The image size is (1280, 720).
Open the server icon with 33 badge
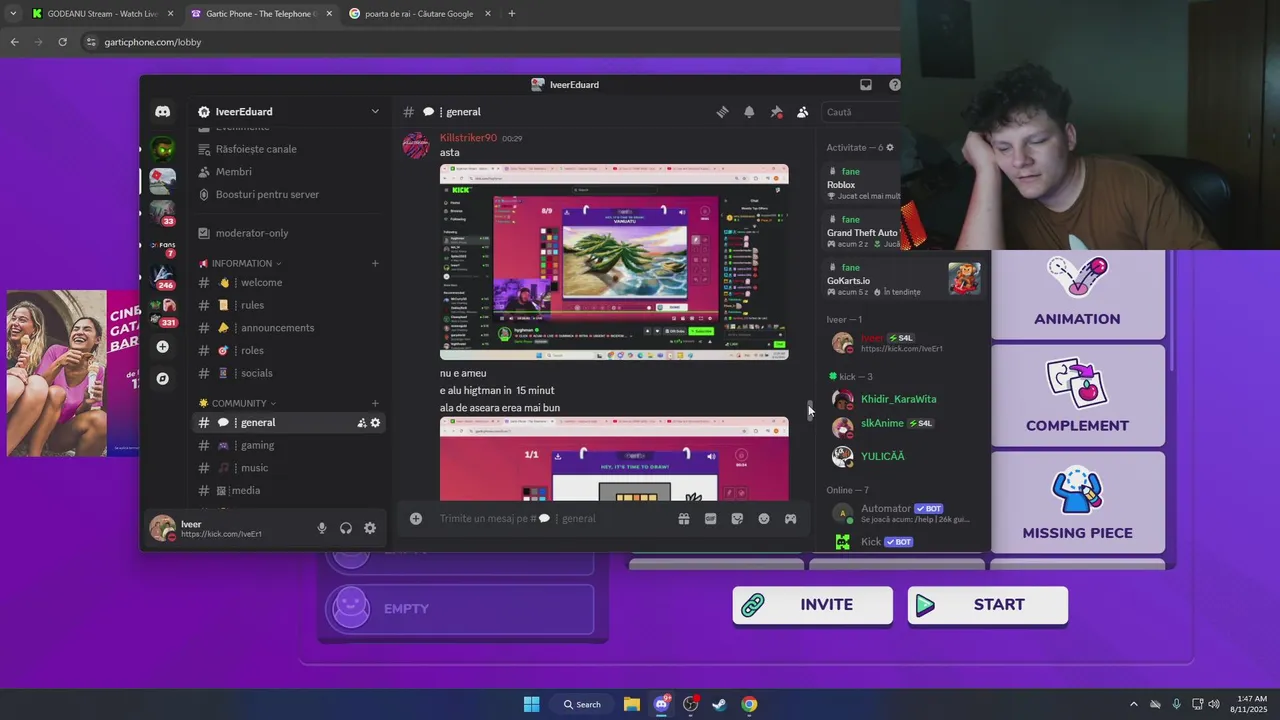162,211
